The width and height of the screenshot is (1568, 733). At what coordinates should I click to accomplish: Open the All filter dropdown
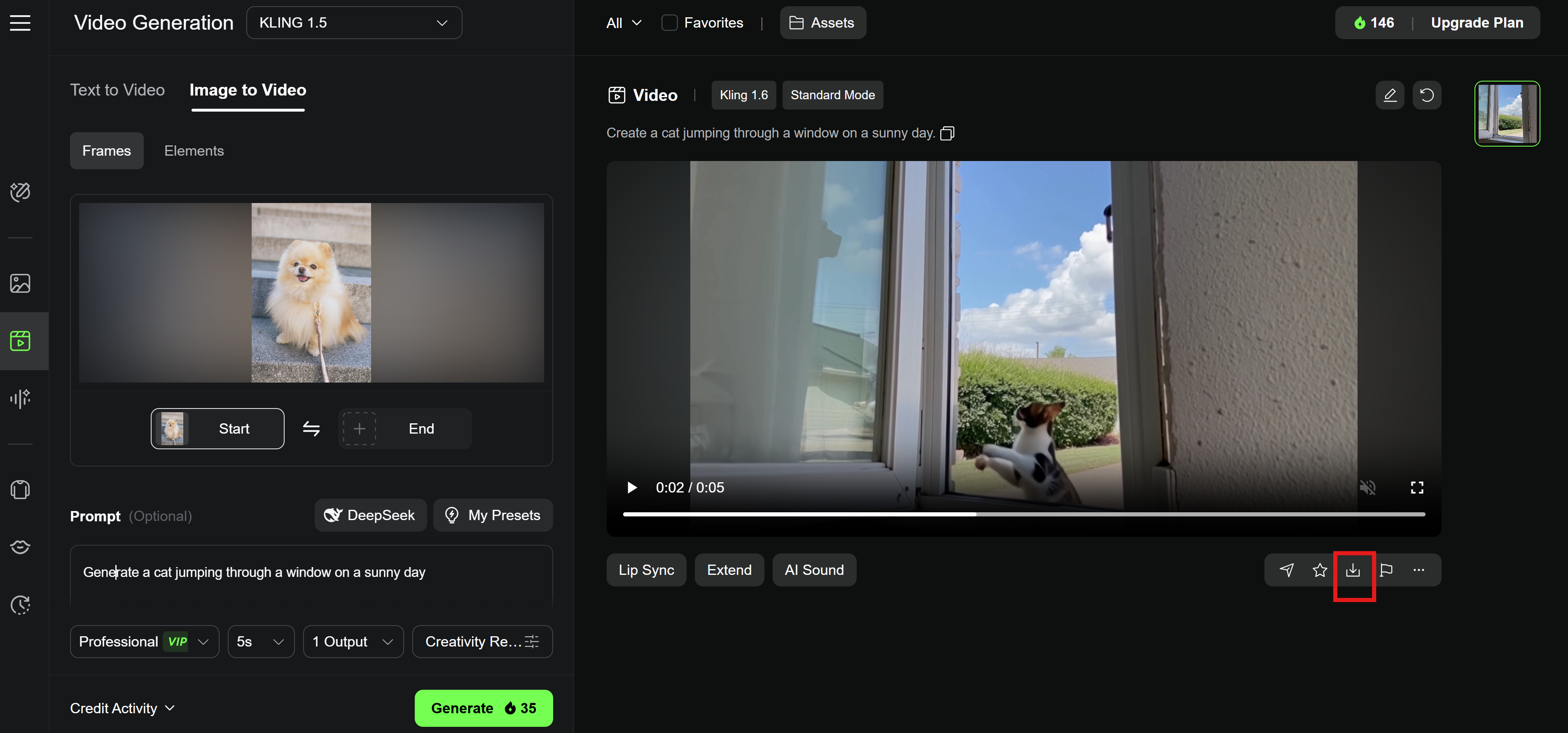coord(624,23)
